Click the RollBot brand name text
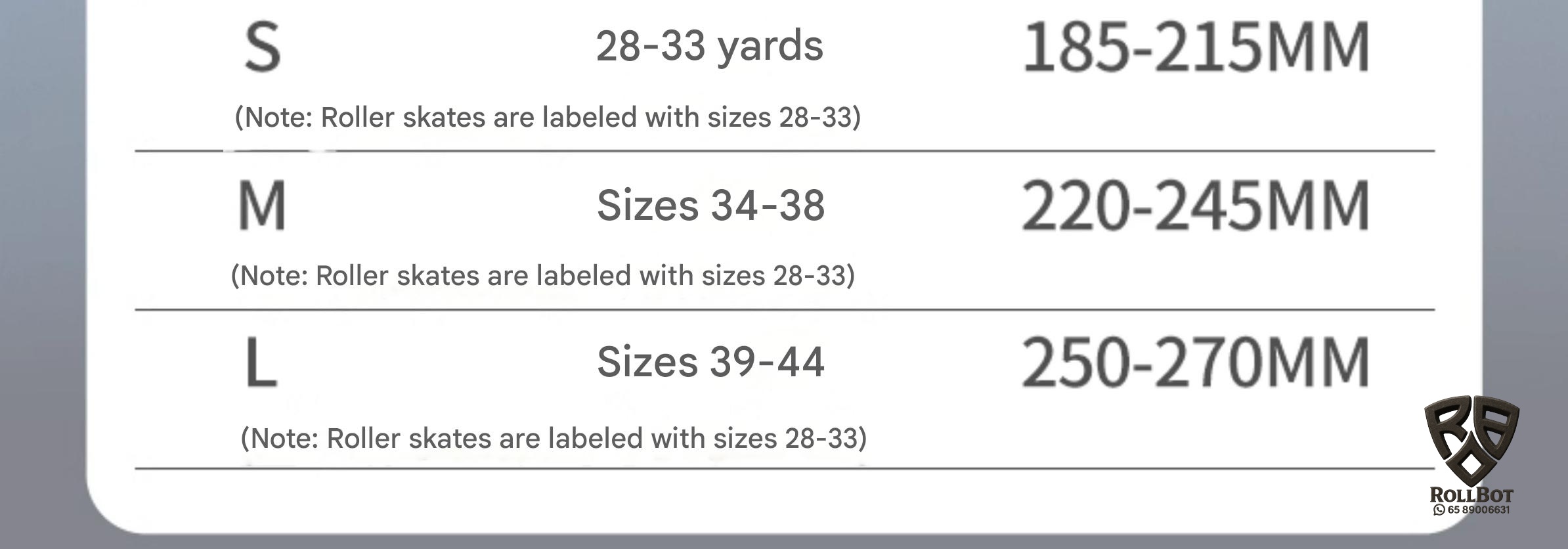The width and height of the screenshot is (1568, 549). click(x=1471, y=495)
